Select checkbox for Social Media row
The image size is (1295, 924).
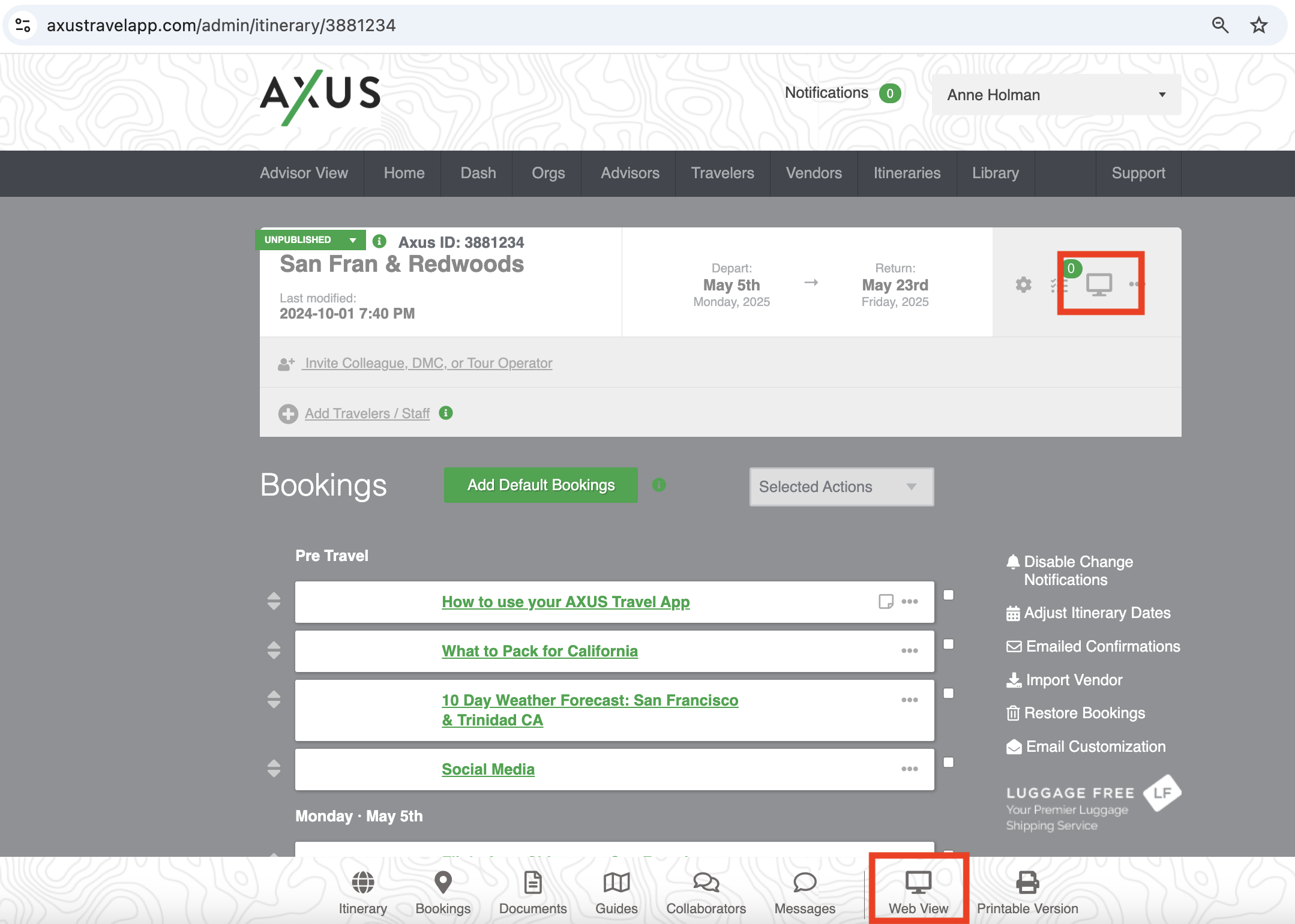pos(949,762)
